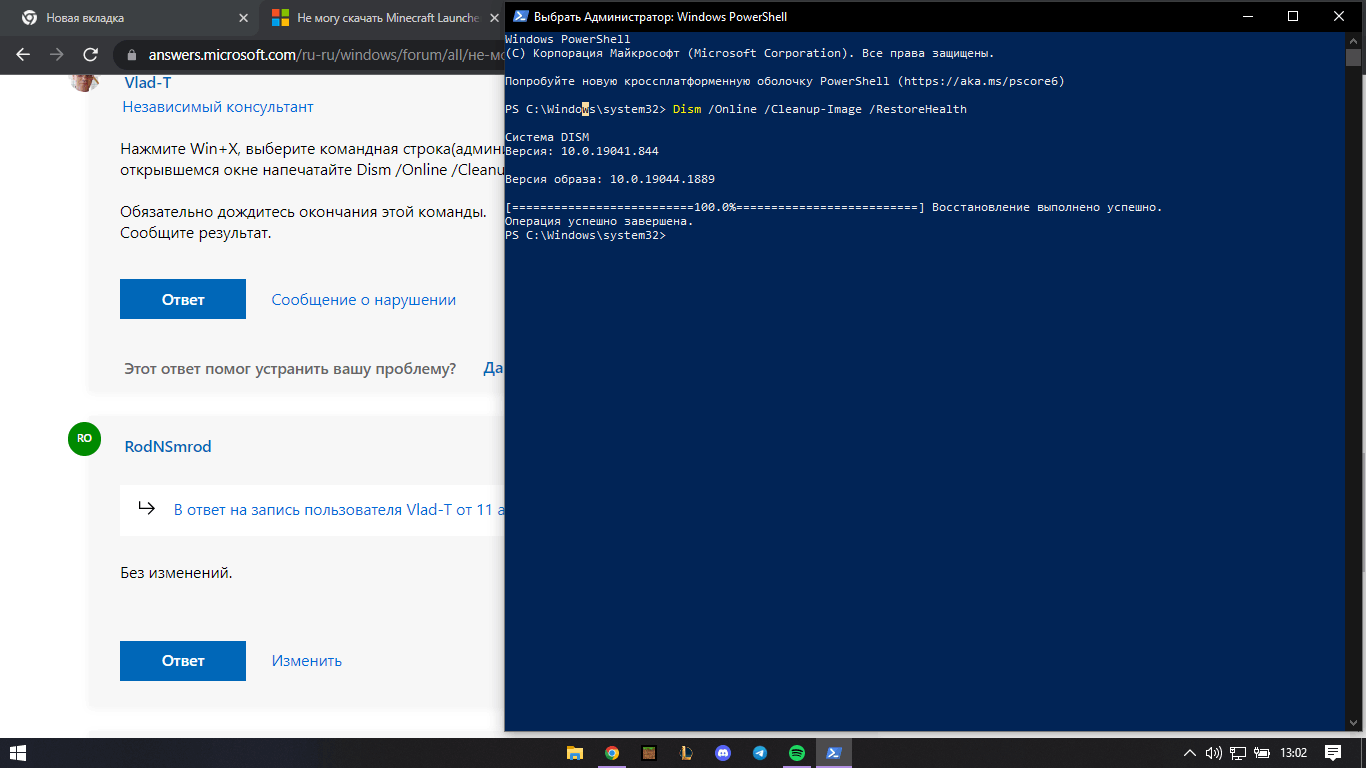Click Независимый консультант label
Screen dimensions: 1366x768
(218, 106)
